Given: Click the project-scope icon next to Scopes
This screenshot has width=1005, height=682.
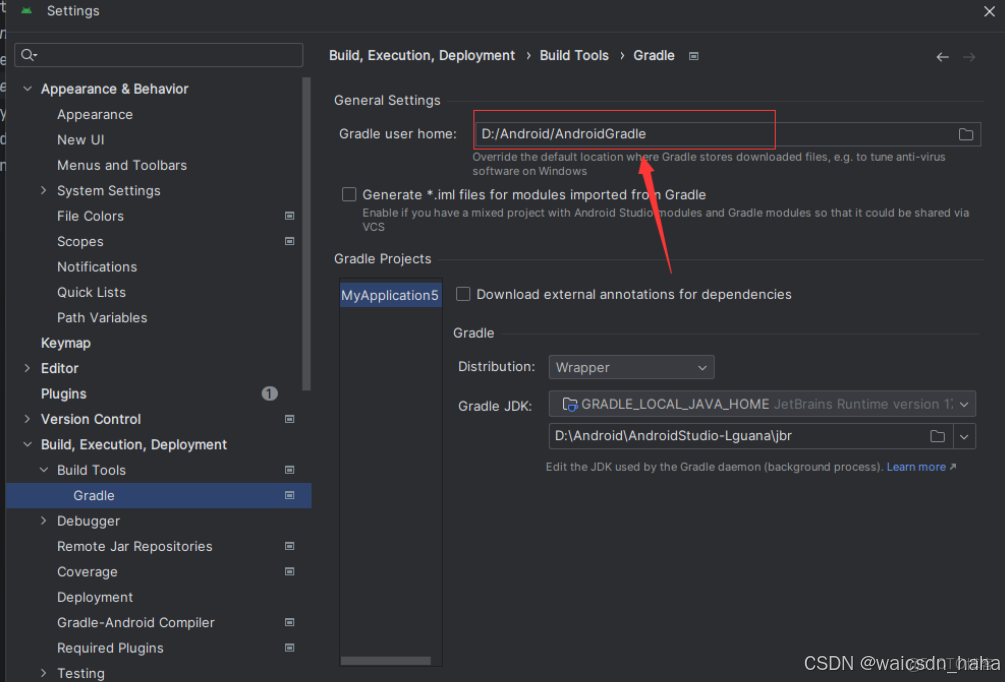Looking at the screenshot, I should point(289,241).
